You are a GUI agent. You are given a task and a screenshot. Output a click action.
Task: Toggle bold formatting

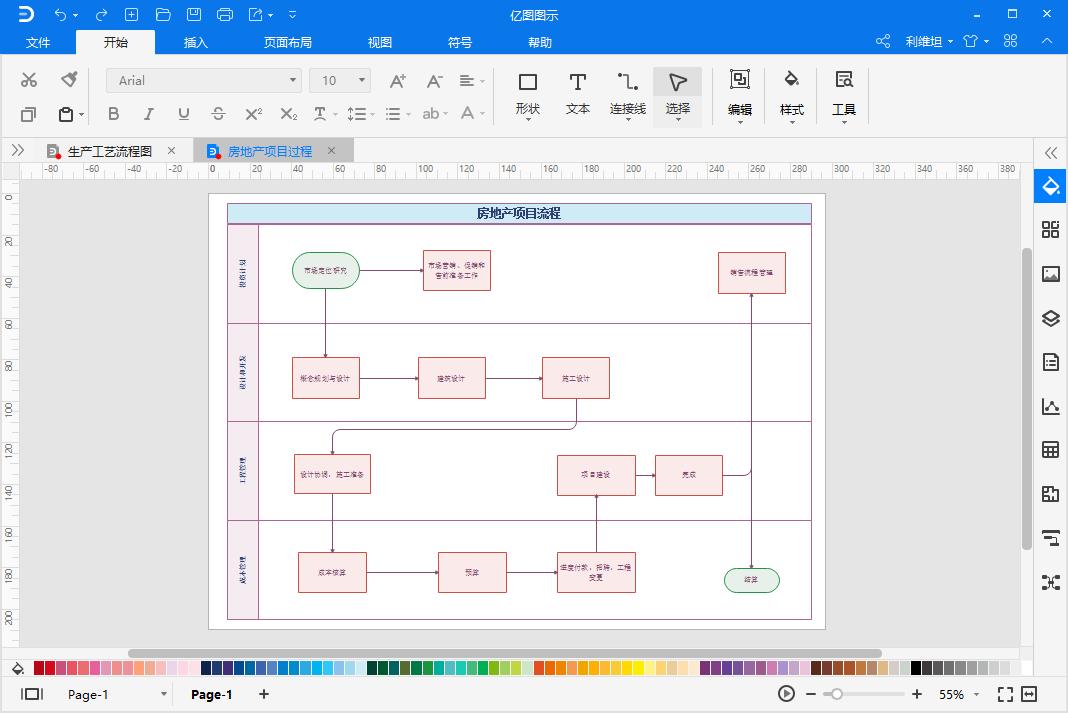113,114
